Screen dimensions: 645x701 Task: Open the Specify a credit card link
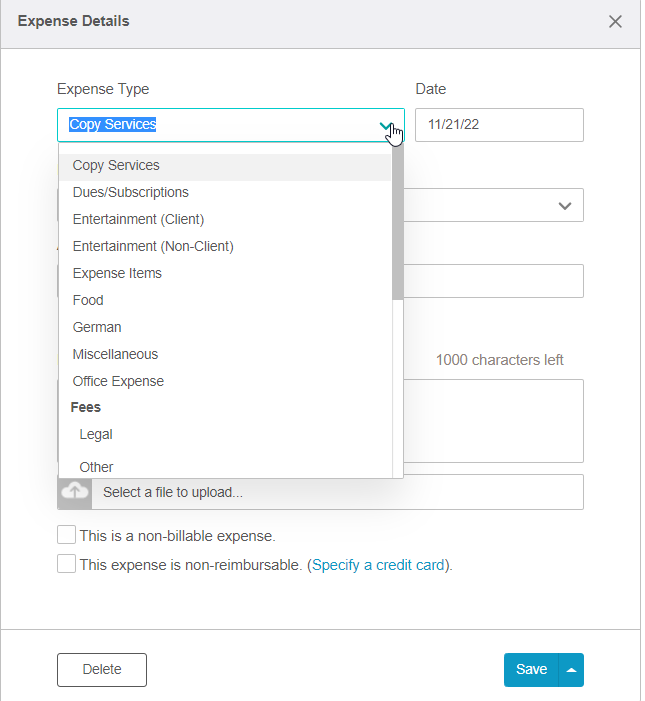[x=378, y=565]
